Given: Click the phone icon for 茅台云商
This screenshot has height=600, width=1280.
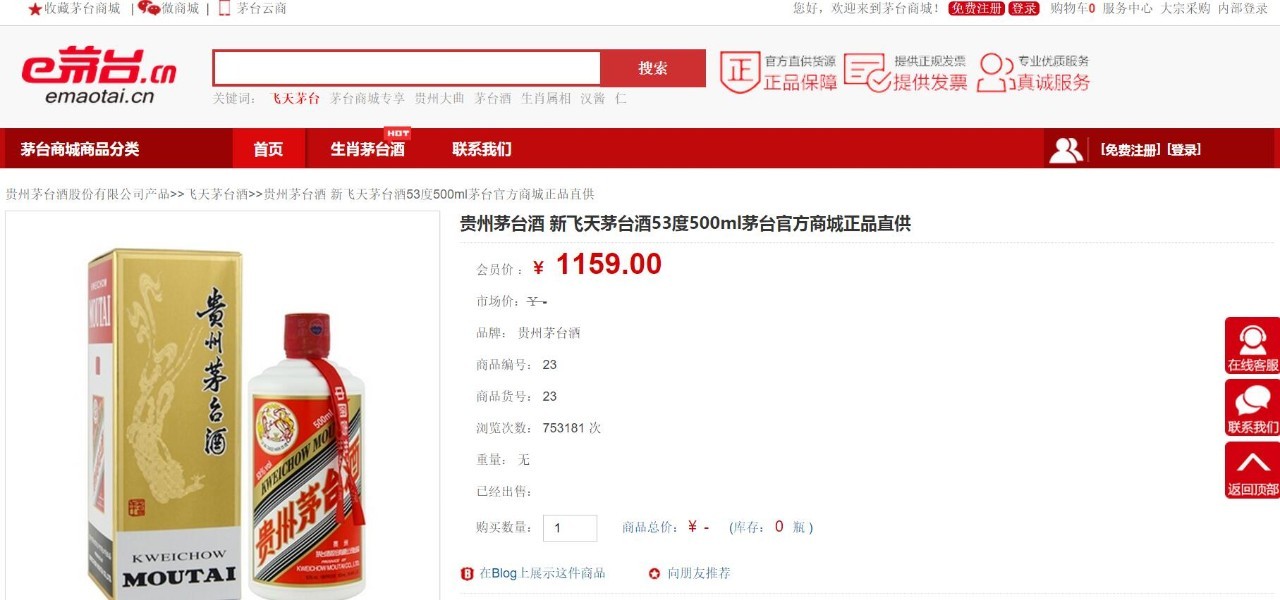Looking at the screenshot, I should point(224,8).
